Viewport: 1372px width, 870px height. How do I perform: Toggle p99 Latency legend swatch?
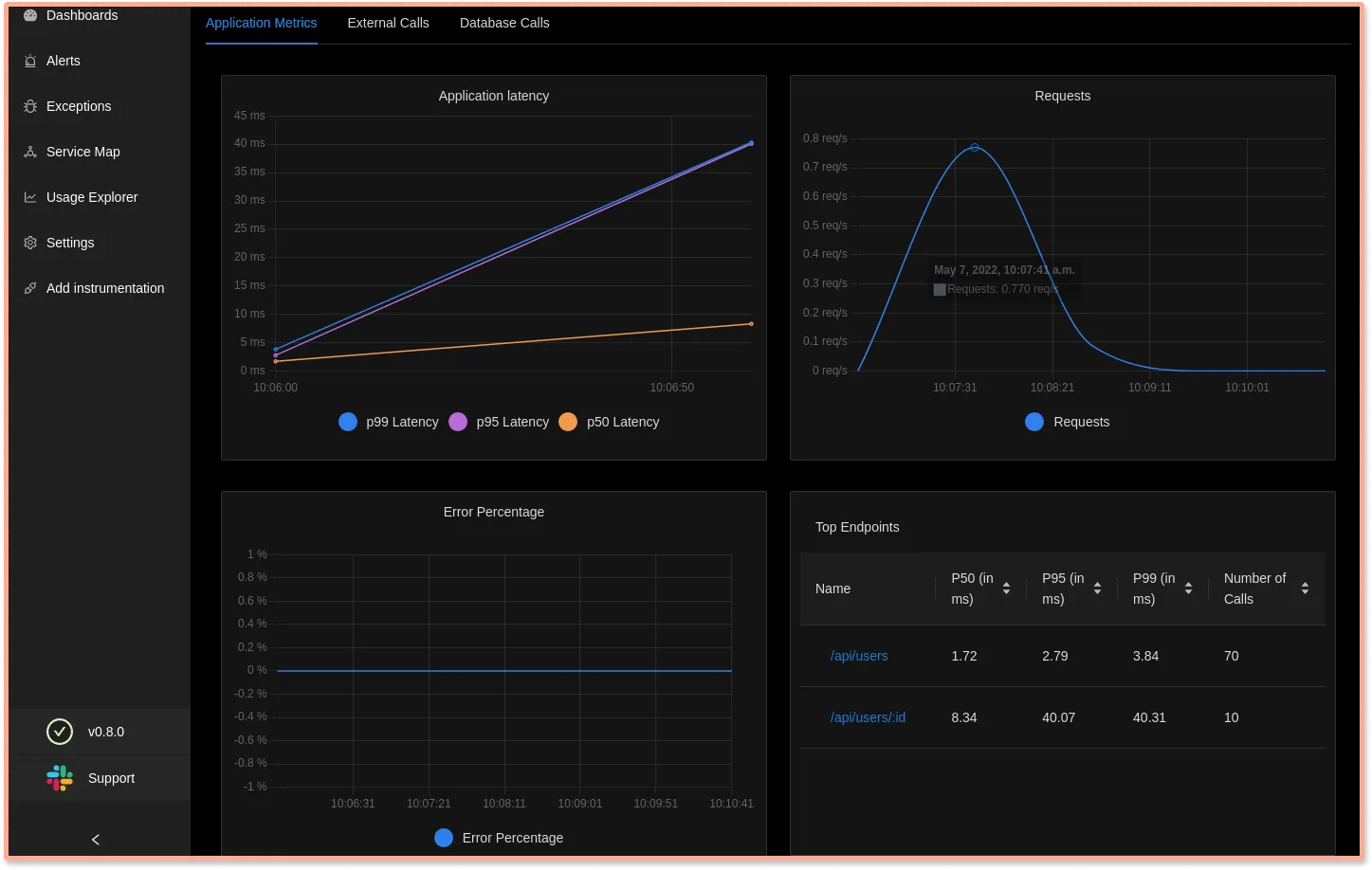coord(348,422)
